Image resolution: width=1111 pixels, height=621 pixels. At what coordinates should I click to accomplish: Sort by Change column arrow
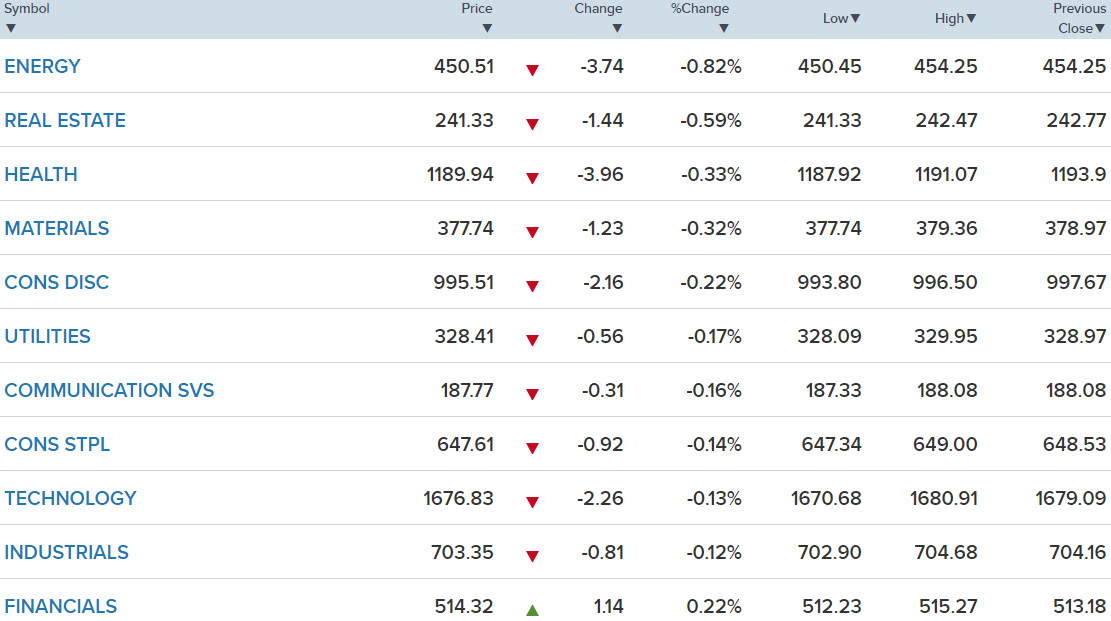coord(617,28)
